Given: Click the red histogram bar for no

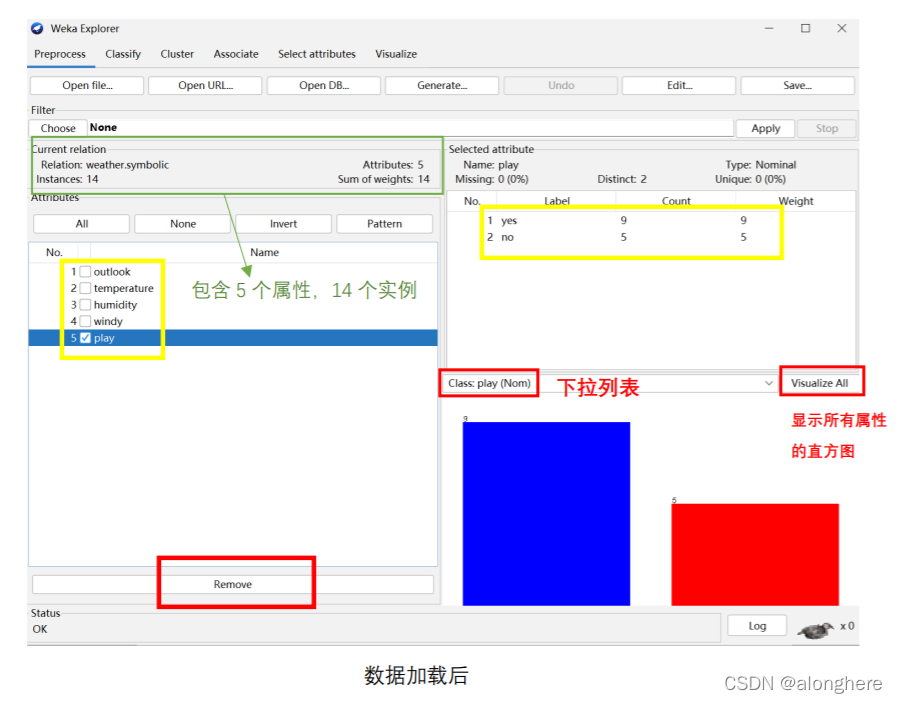Looking at the screenshot, I should pos(755,554).
